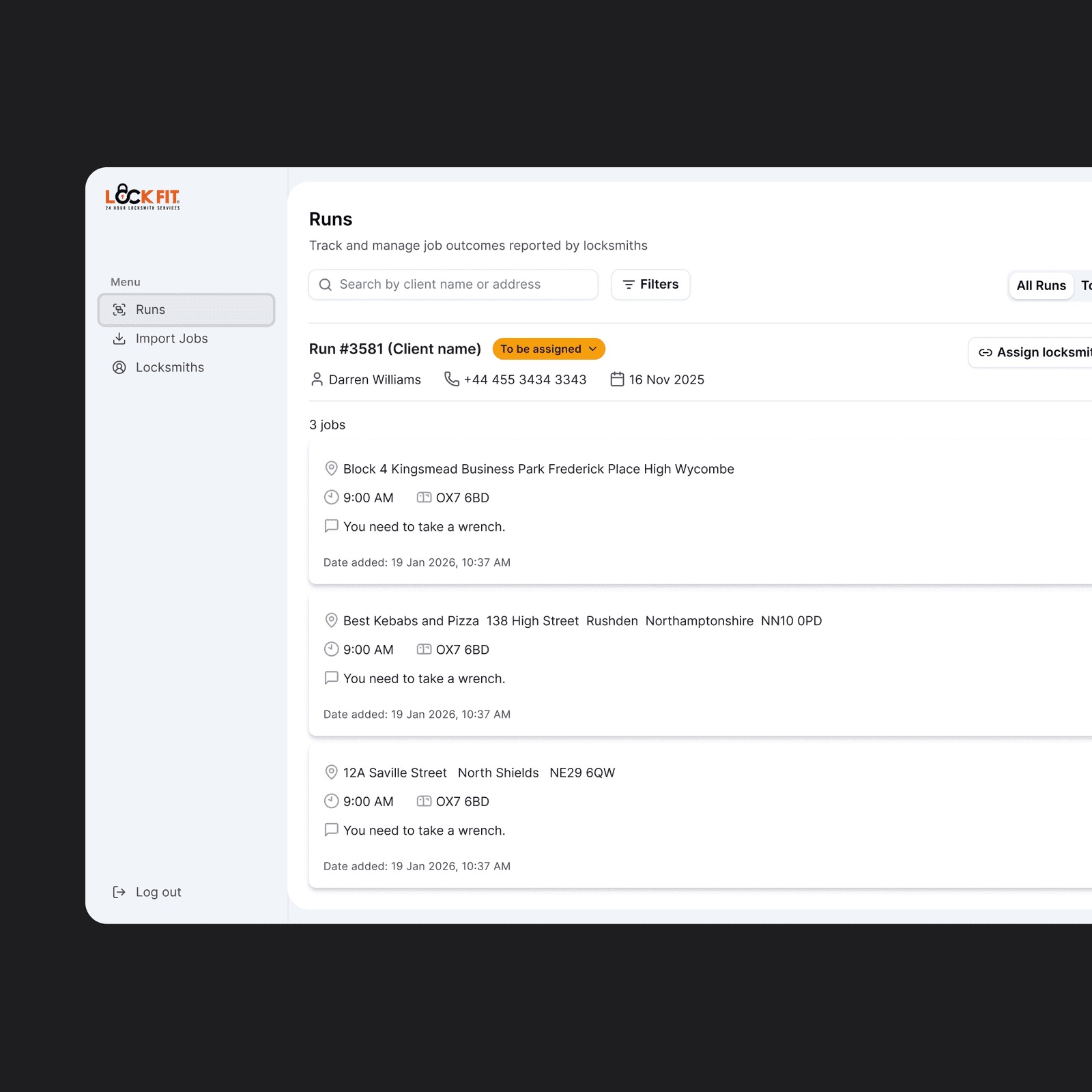Click the phone number +44 455 3434 3343
The height and width of the screenshot is (1092, 1092).
click(525, 379)
